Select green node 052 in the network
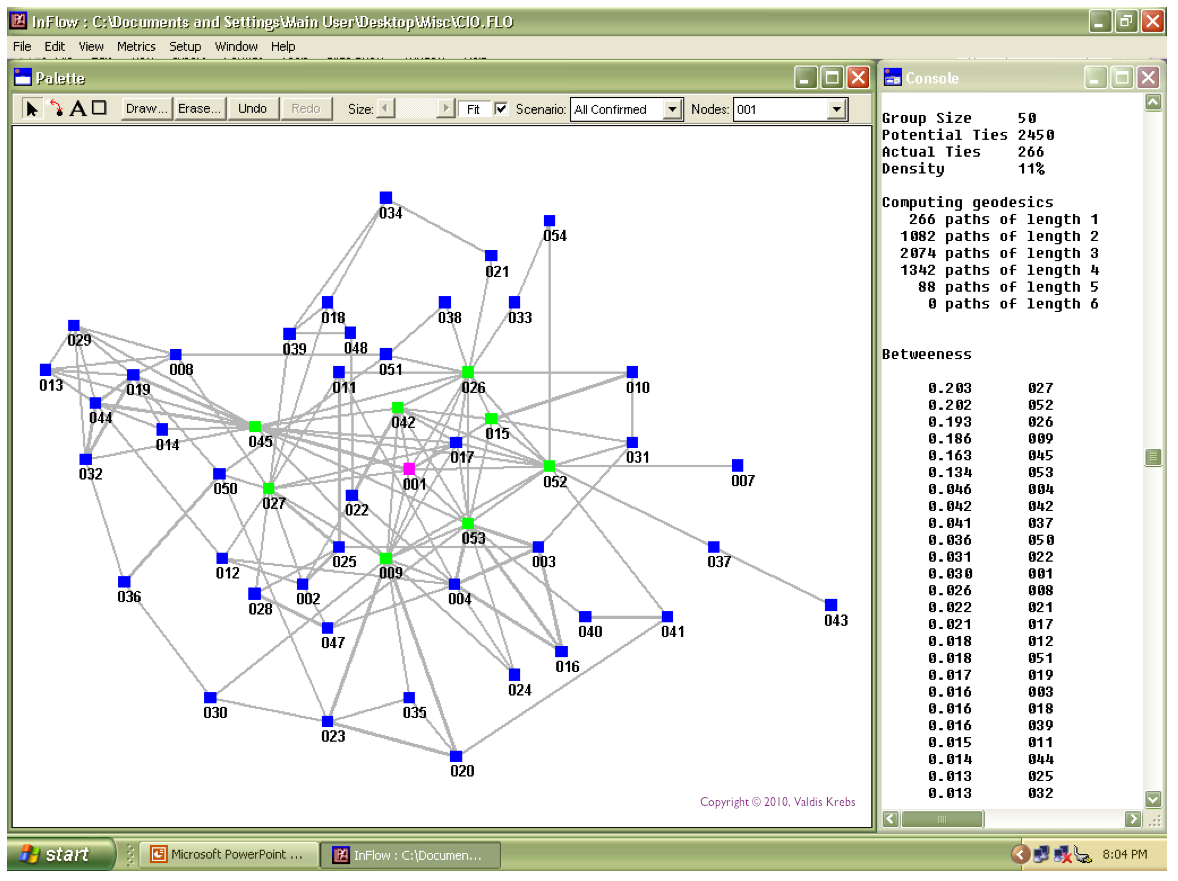Image resolution: width=1178 pixels, height=881 pixels. pyautogui.click(x=549, y=466)
